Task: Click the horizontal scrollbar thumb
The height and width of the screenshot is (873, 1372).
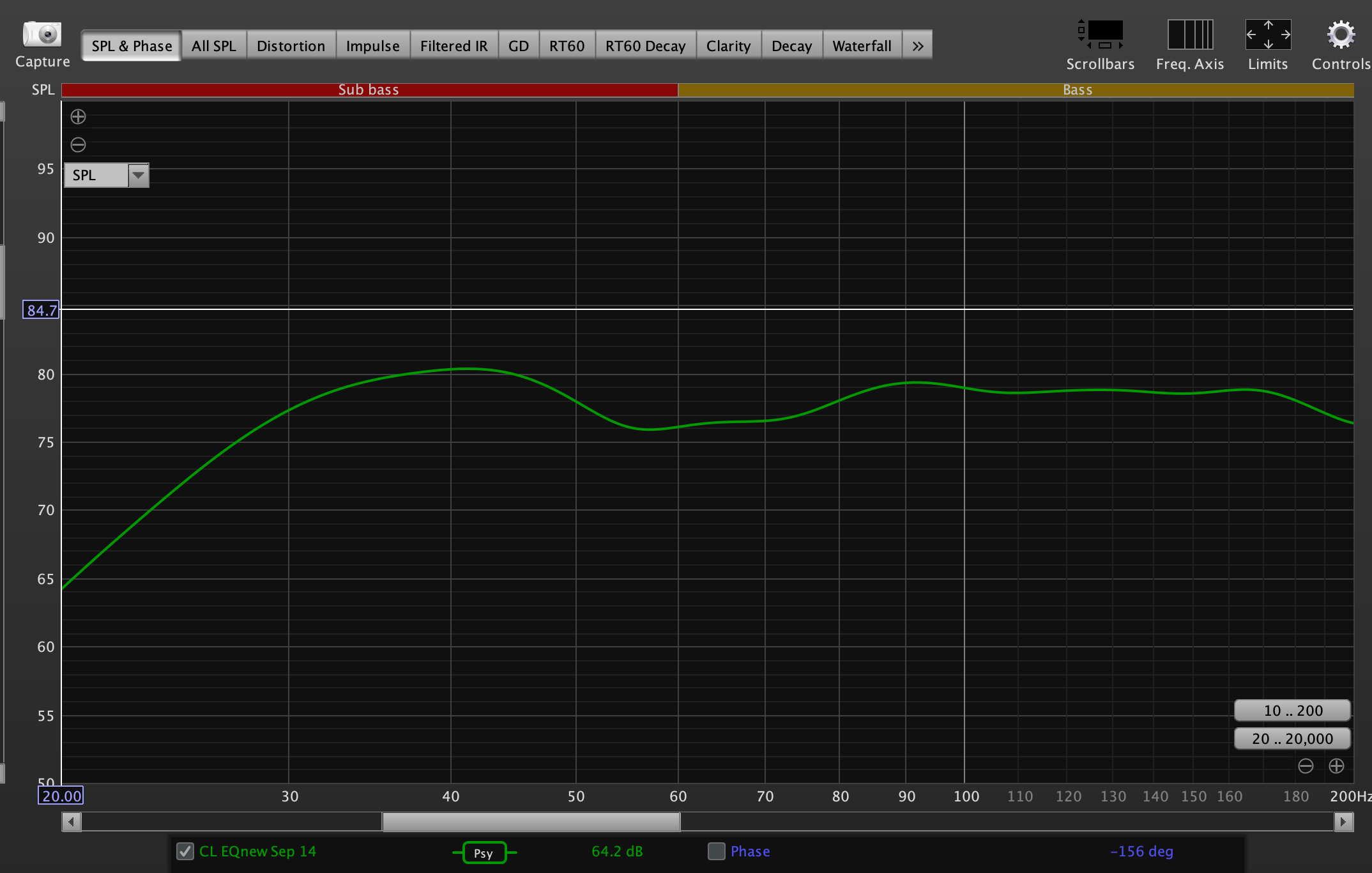Action: click(531, 822)
